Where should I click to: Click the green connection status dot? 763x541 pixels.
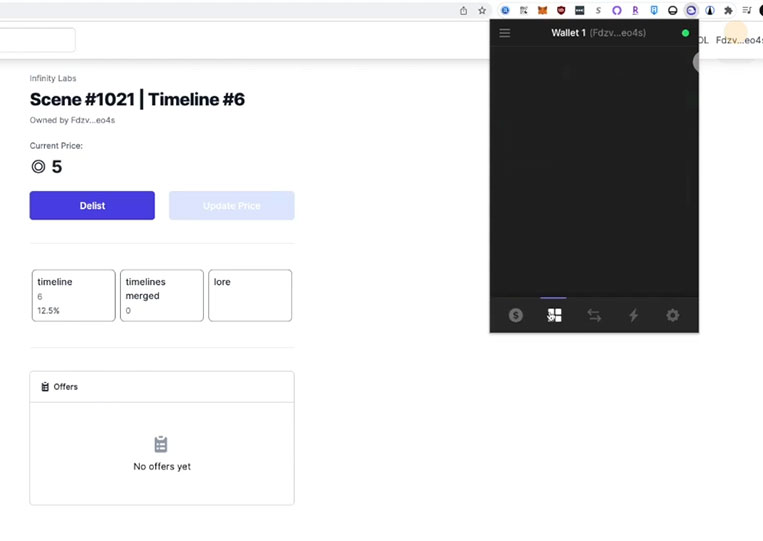coord(685,33)
